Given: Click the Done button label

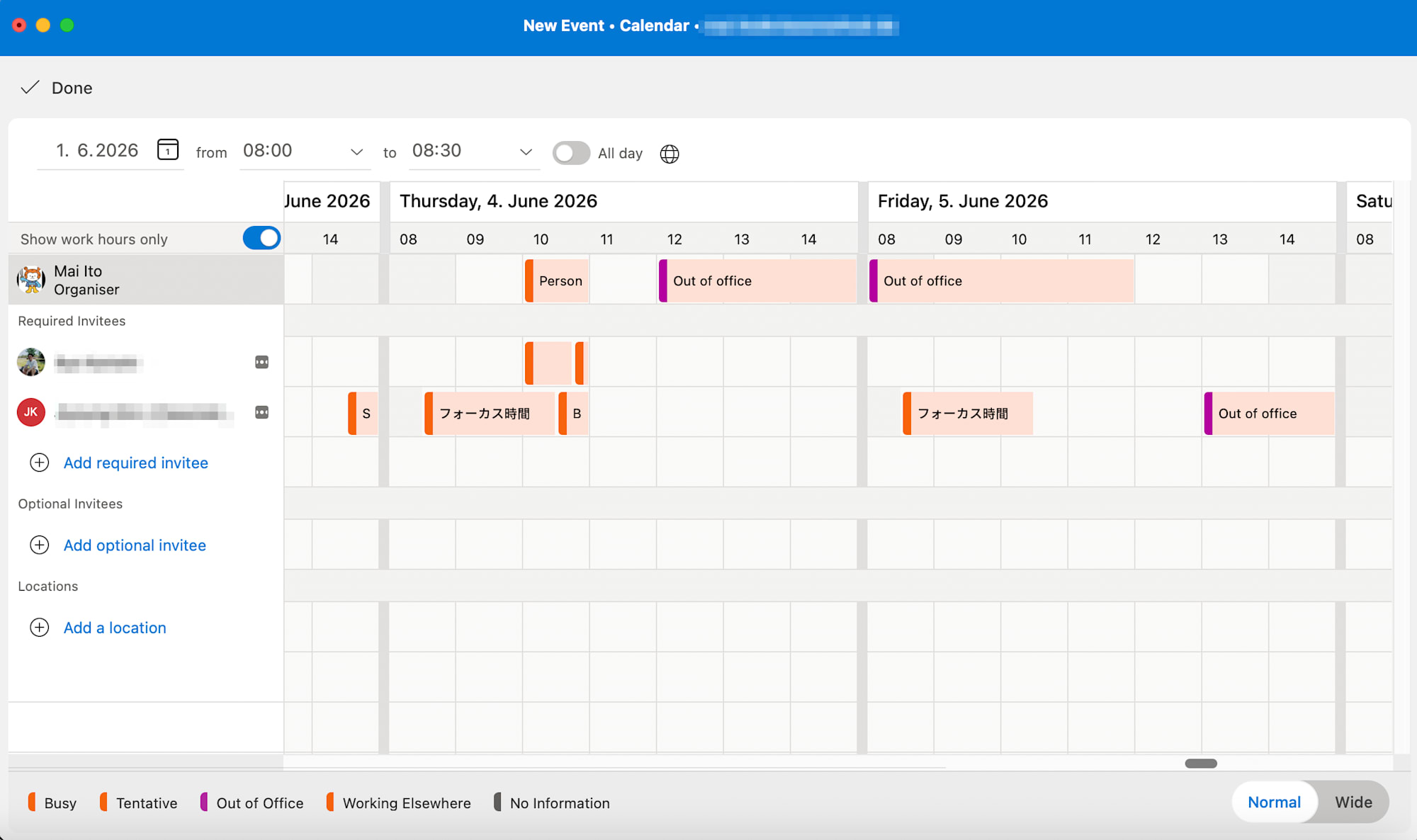Looking at the screenshot, I should click(72, 88).
